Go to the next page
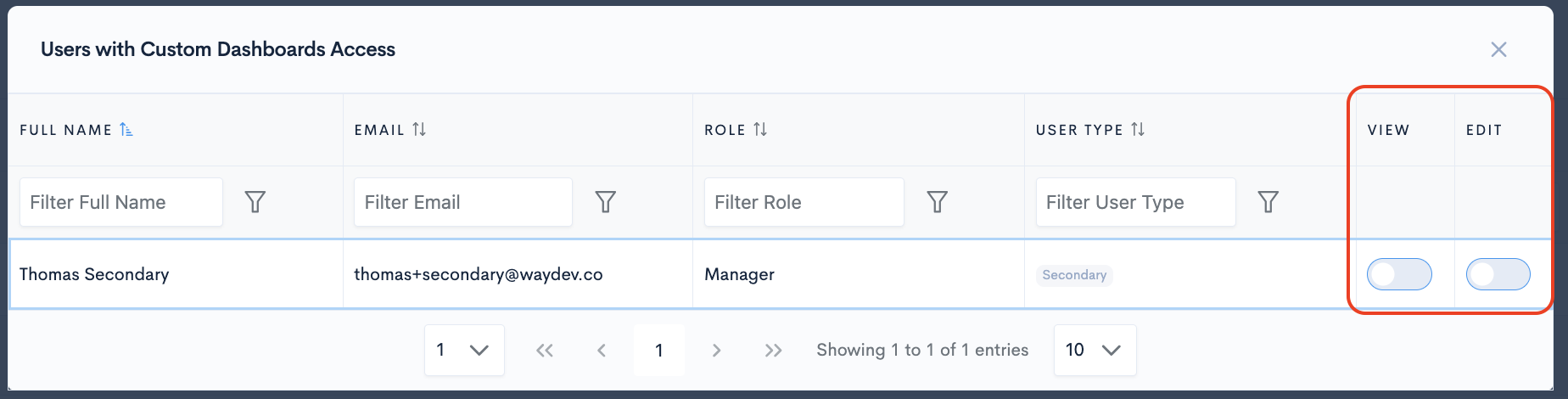The image size is (1568, 399). click(x=716, y=351)
